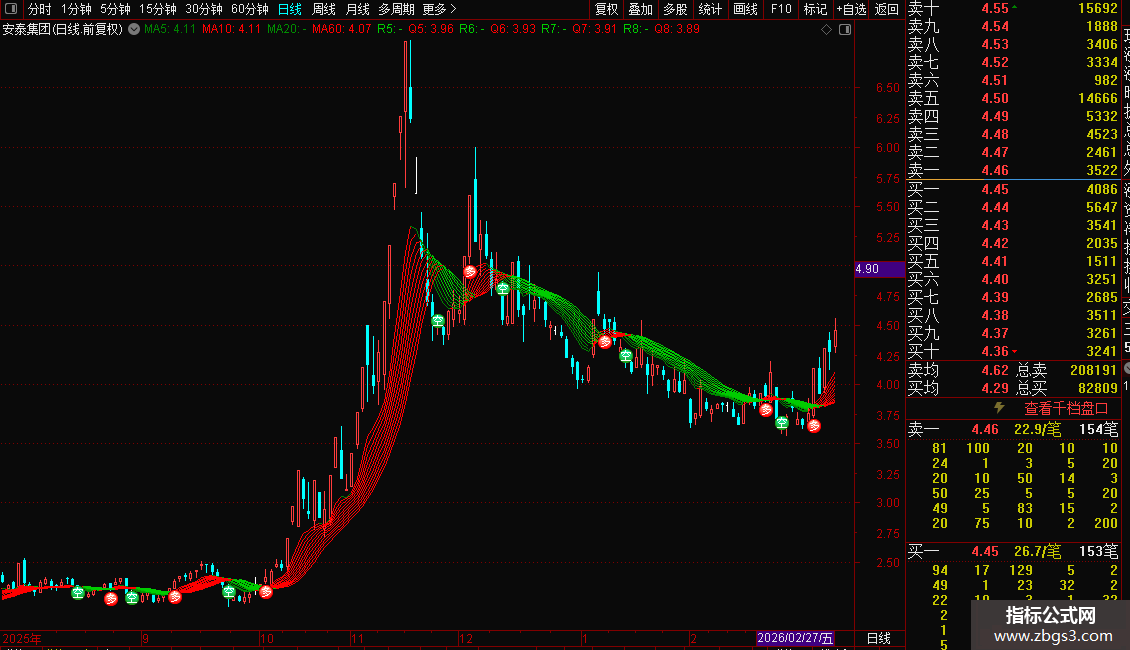Image resolution: width=1130 pixels, height=650 pixels.
Task: Click the 日线 label beside the date marker
Action: click(878, 638)
